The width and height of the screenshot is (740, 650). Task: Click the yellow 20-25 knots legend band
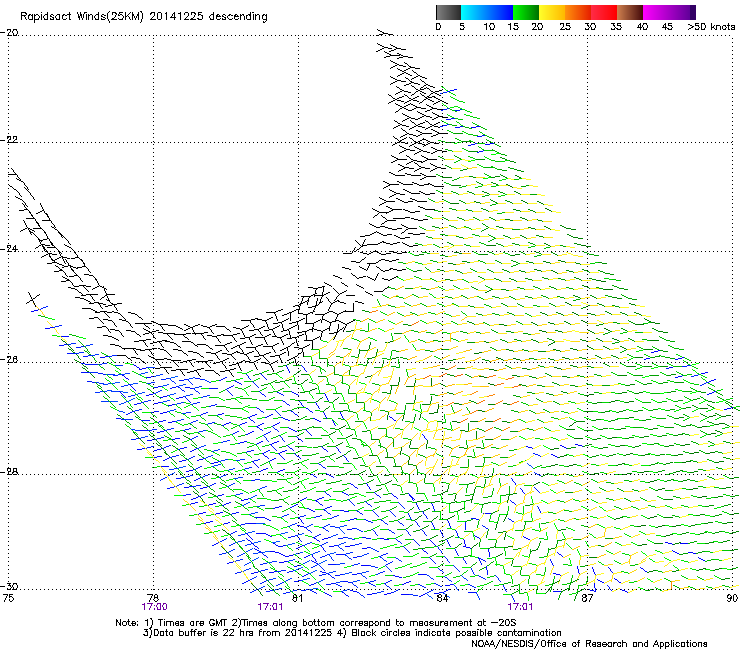tap(552, 12)
